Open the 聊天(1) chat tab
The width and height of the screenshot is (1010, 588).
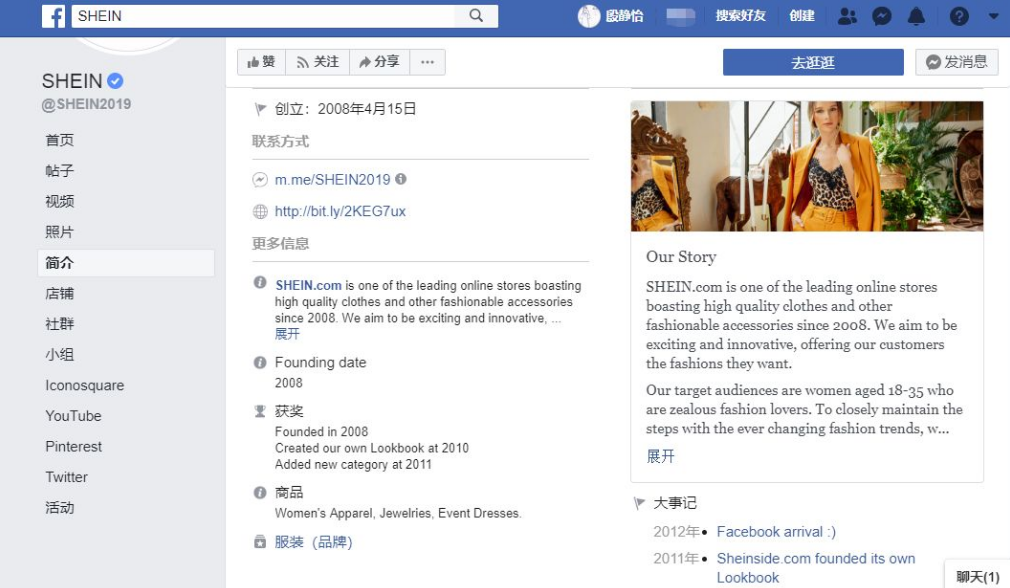coord(977,576)
